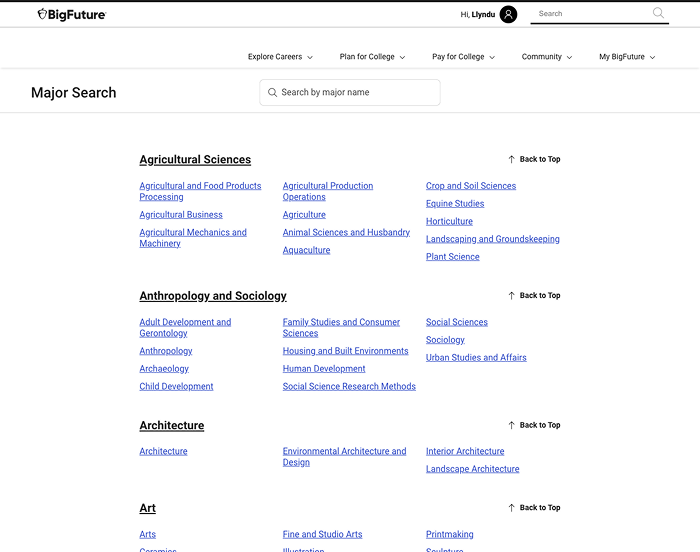Expand the Pay for College menu

click(463, 57)
